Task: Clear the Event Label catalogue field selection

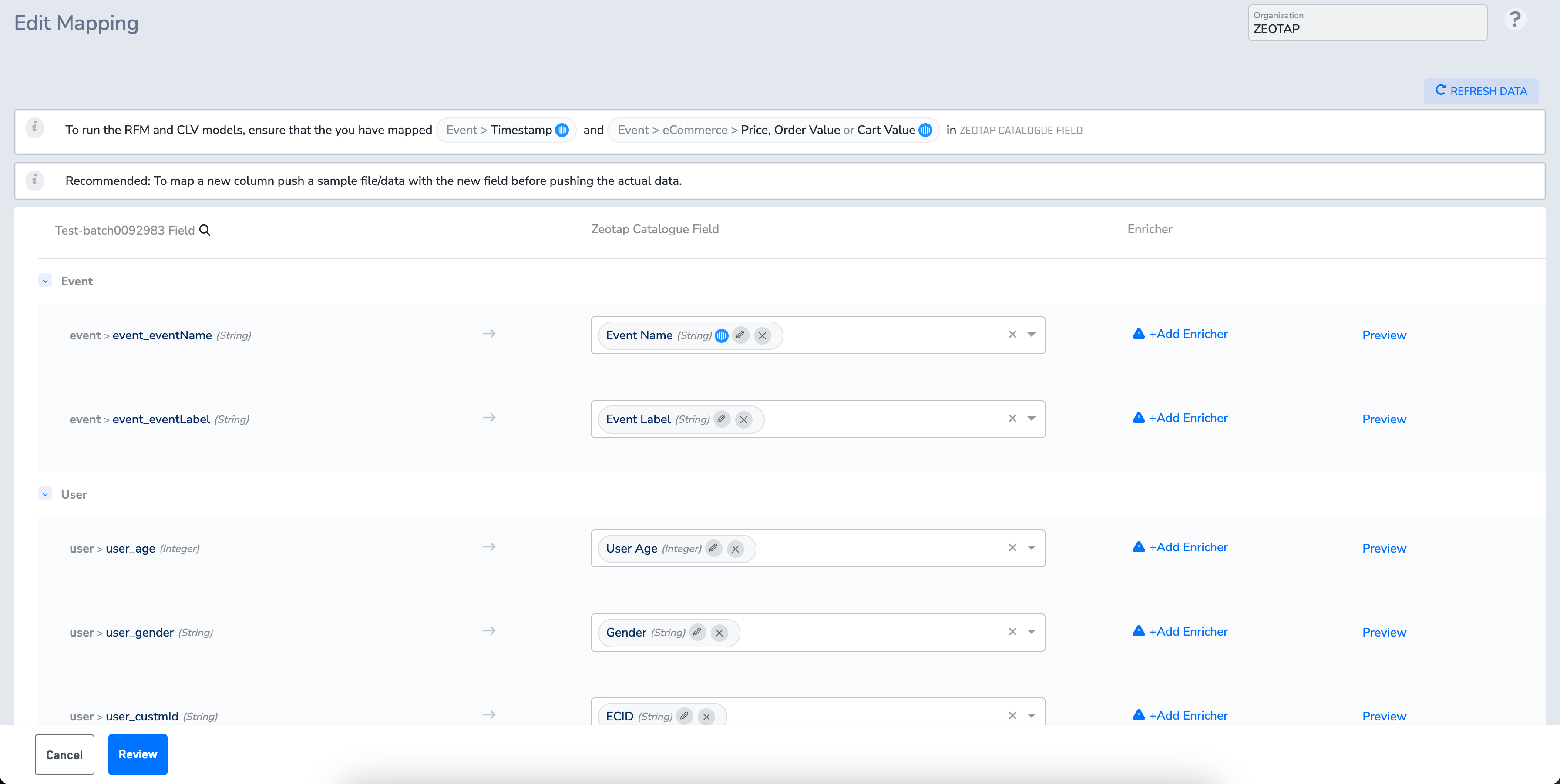Action: pos(1012,419)
